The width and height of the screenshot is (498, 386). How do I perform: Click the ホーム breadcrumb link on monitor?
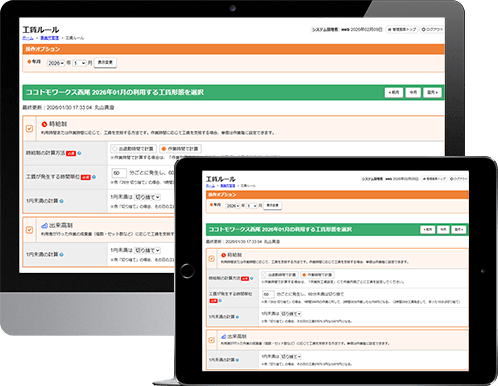(x=28, y=38)
